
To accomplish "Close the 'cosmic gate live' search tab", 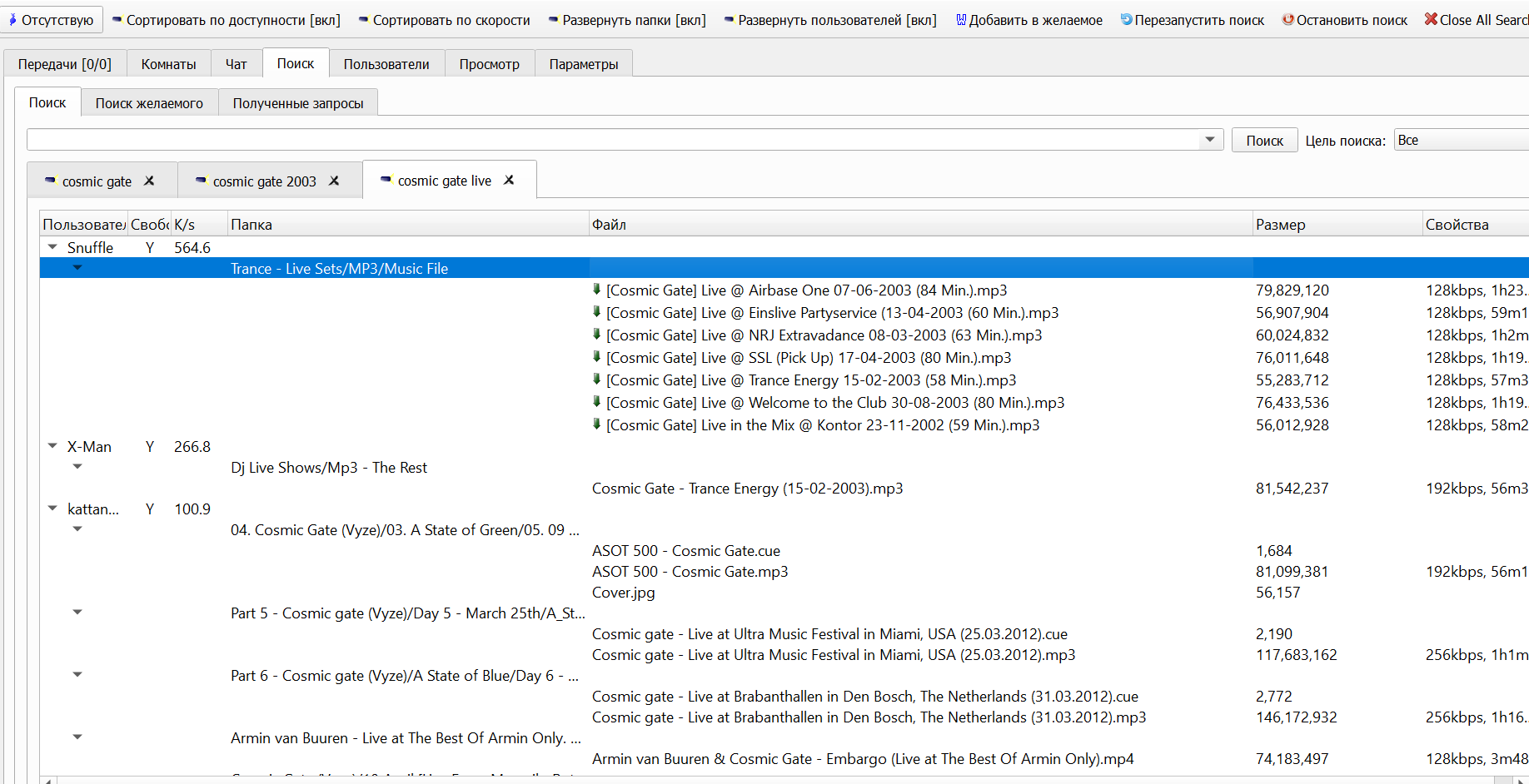I will 509,180.
